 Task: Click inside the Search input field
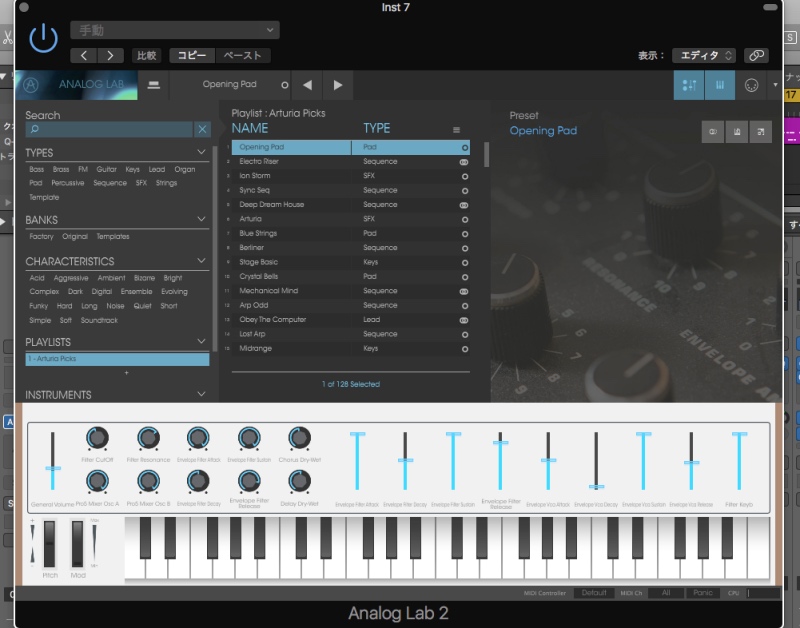pyautogui.click(x=109, y=130)
